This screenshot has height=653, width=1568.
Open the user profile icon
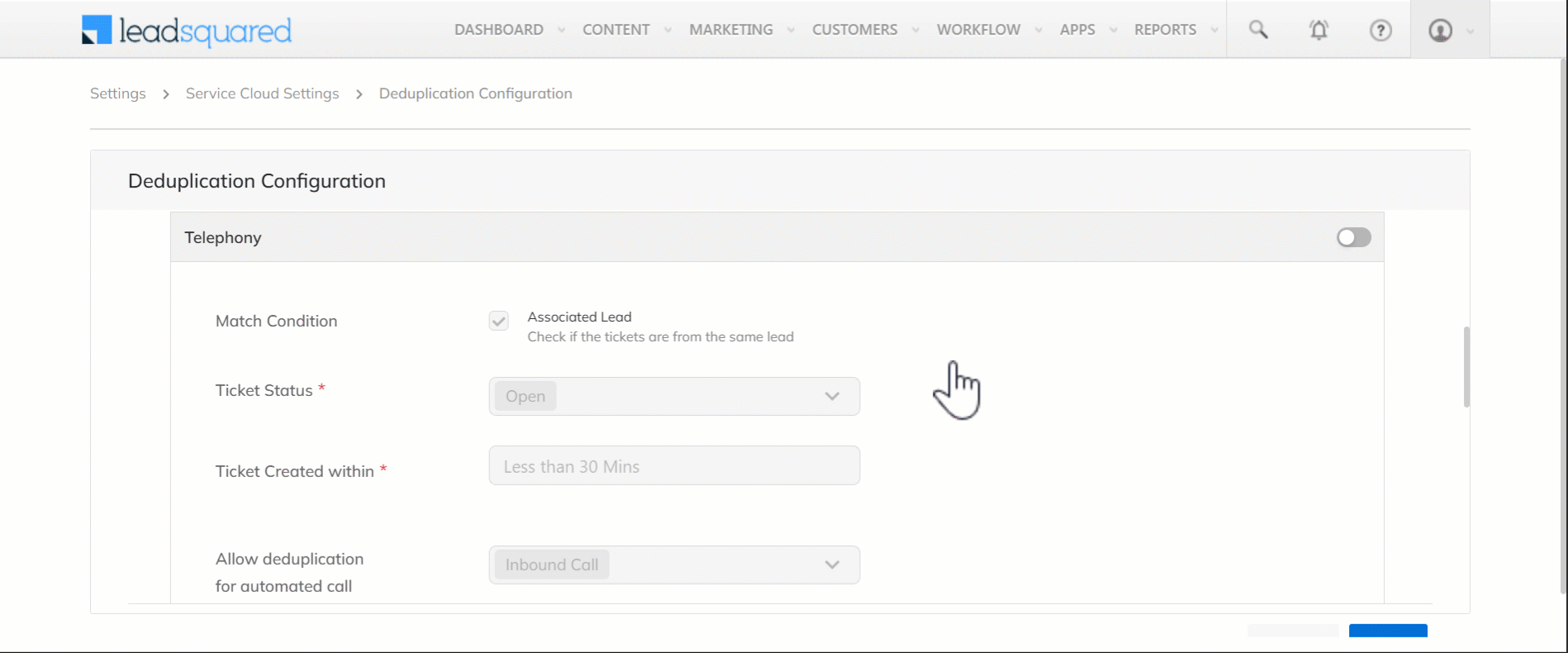pos(1441,31)
